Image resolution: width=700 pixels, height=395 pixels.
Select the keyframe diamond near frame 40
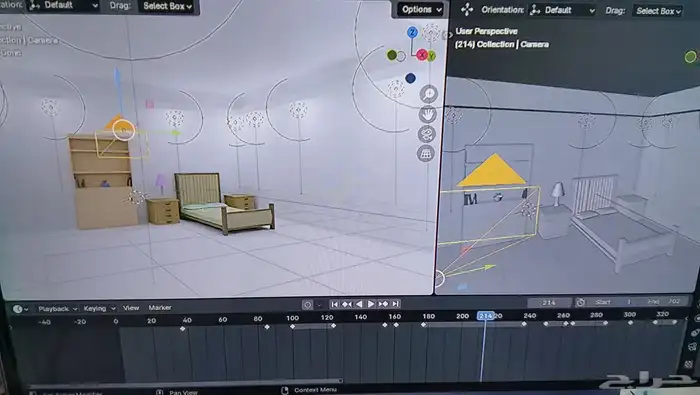click(182, 329)
